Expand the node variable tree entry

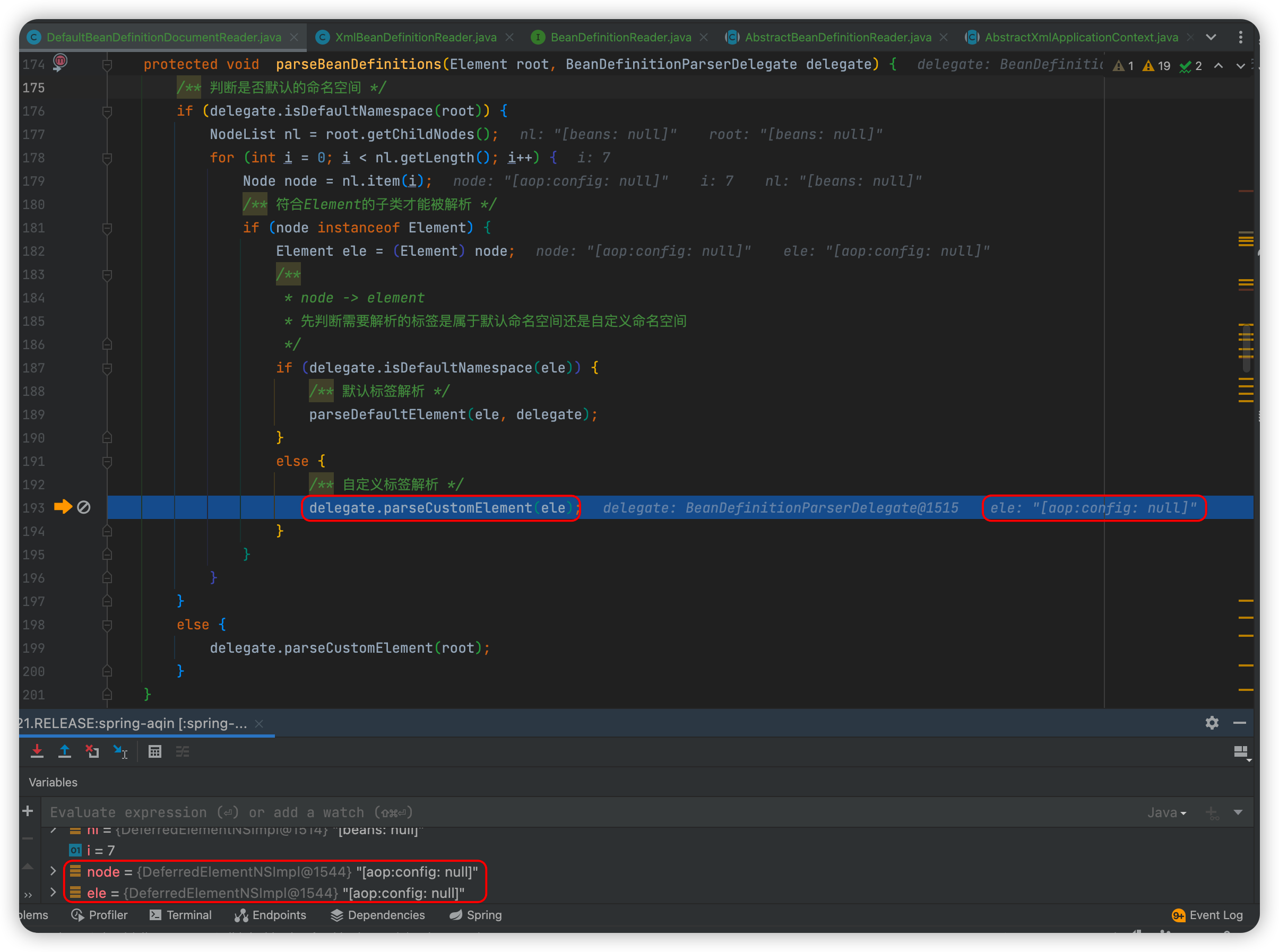coord(53,871)
